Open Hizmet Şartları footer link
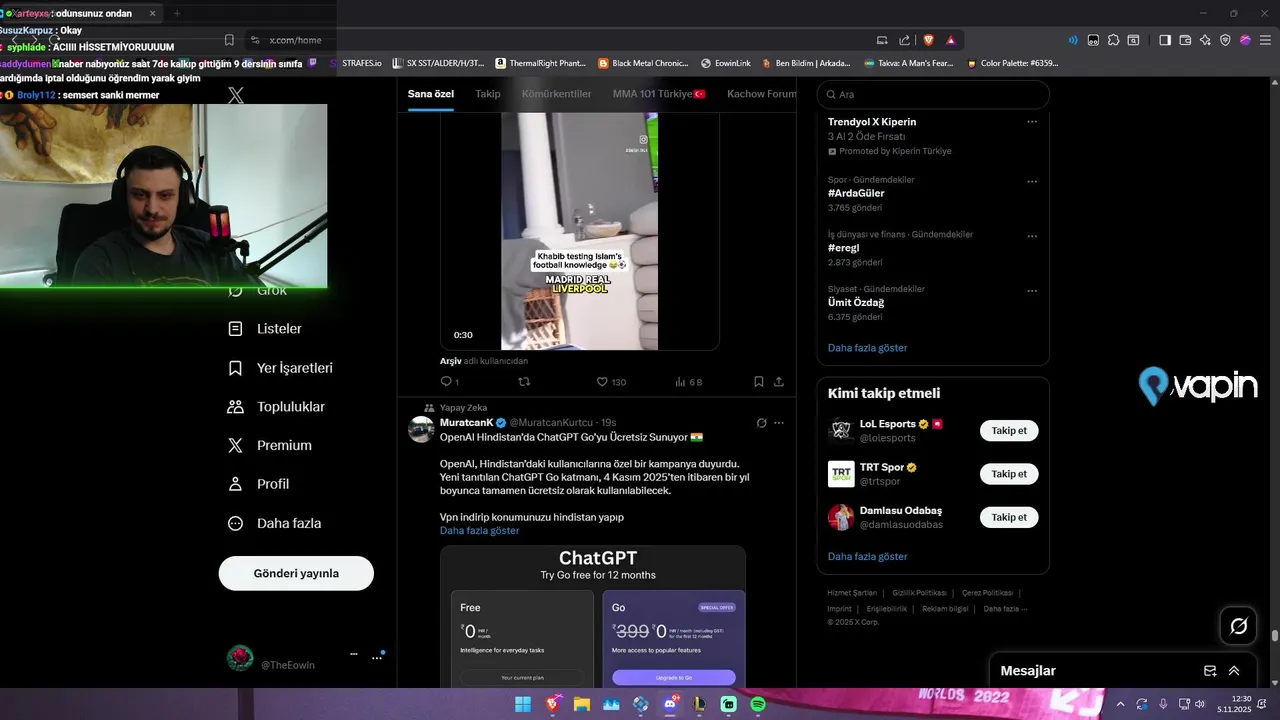Screen dimensions: 1280x720 point(852,593)
